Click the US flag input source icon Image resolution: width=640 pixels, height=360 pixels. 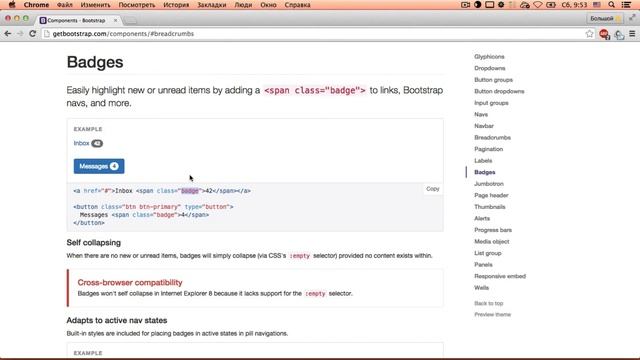[x=597, y=5]
